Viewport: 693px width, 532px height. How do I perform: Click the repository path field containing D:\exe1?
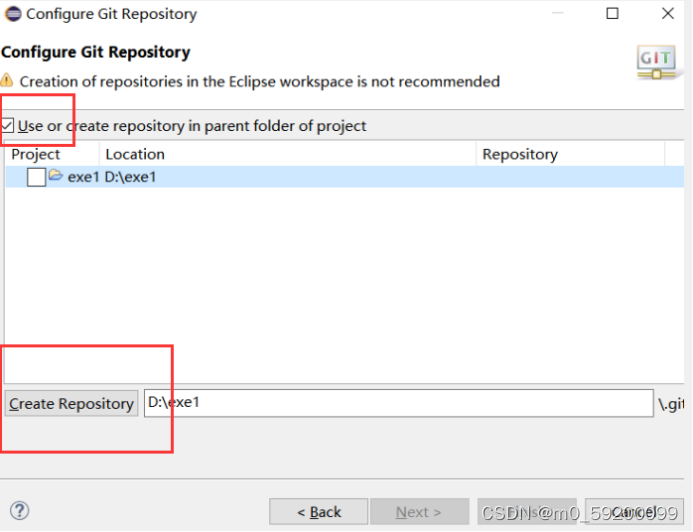399,403
